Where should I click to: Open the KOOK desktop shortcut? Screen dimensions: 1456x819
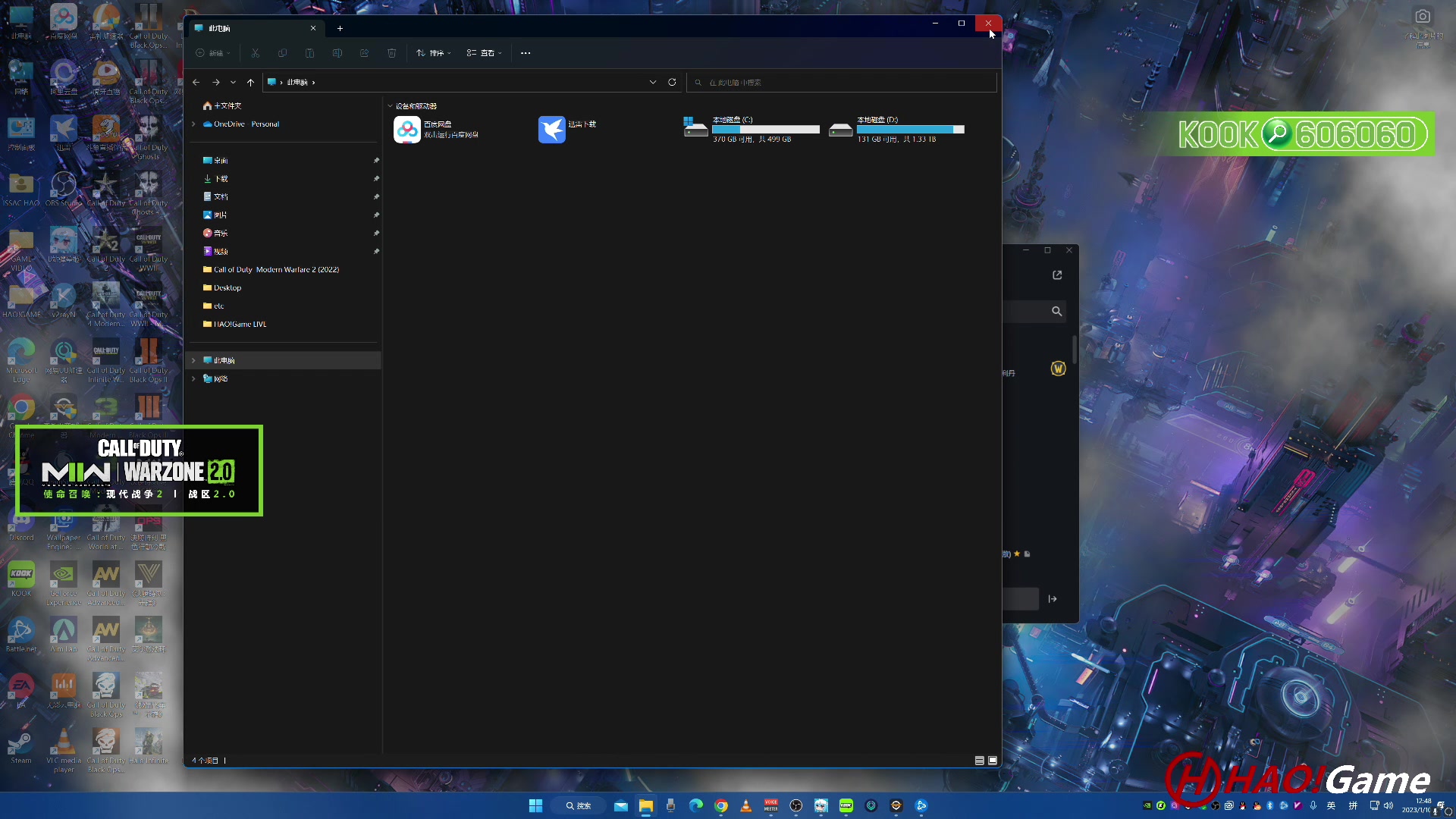point(21,579)
